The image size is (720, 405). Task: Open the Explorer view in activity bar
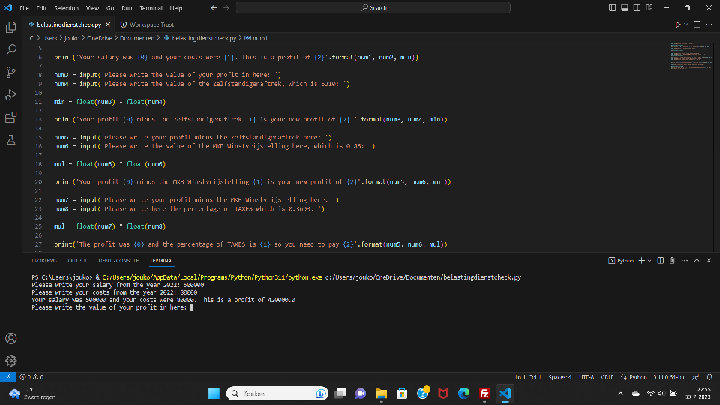(11, 26)
